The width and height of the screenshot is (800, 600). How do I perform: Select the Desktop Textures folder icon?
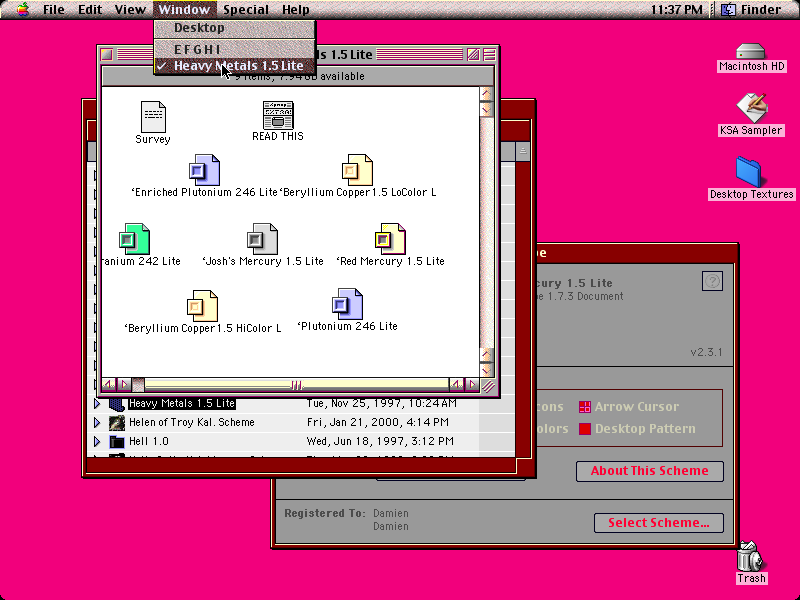point(749,172)
